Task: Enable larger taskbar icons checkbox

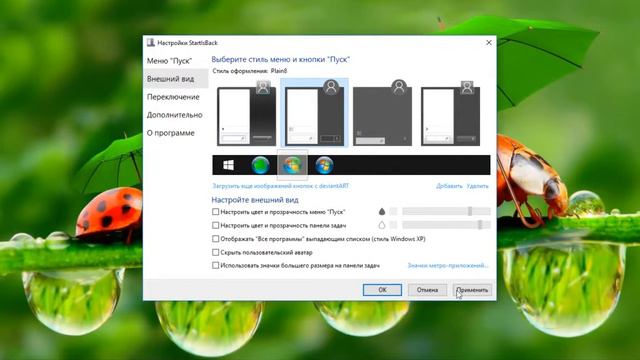Action: coord(216,265)
